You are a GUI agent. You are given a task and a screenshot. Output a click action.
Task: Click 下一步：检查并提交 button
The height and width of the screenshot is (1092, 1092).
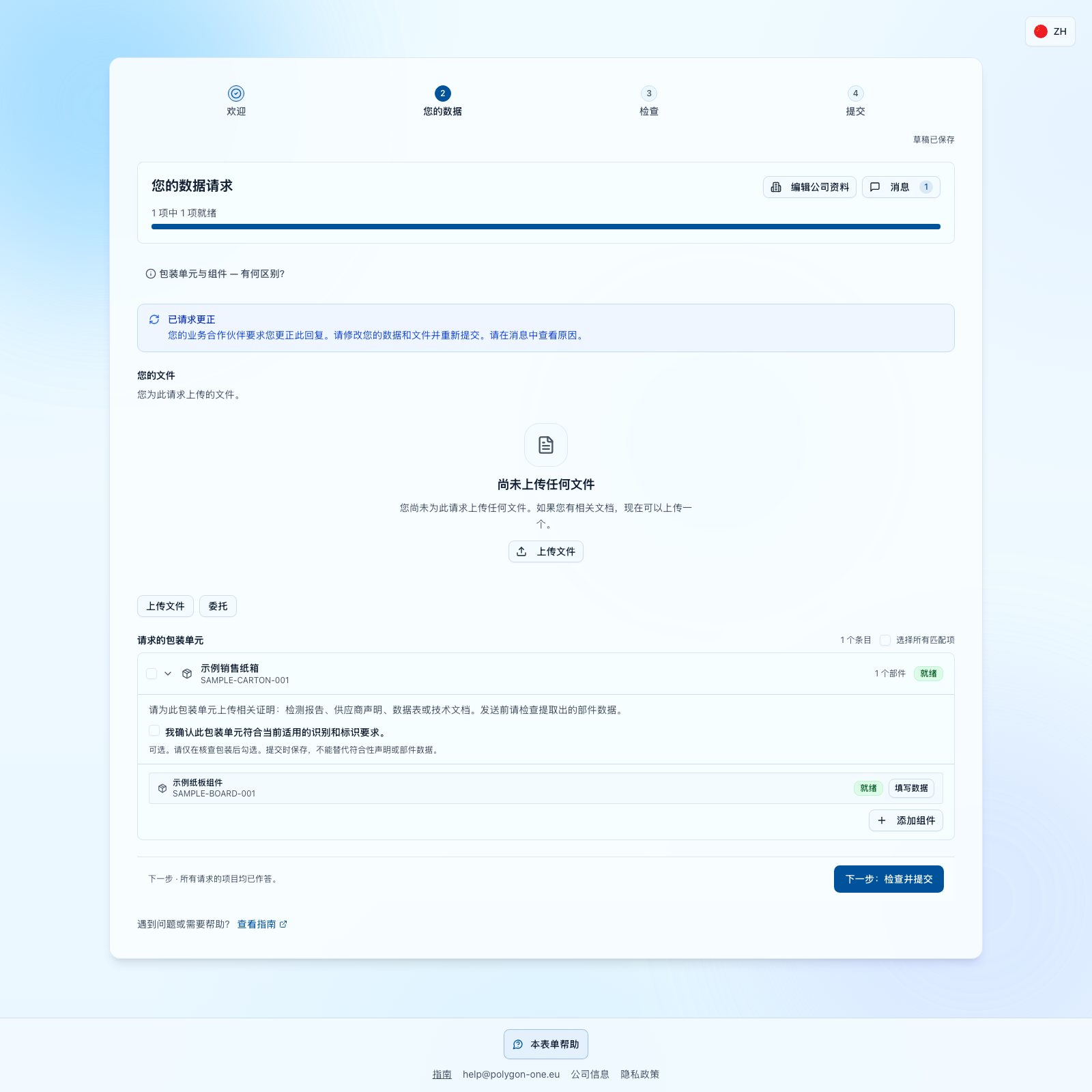click(889, 879)
